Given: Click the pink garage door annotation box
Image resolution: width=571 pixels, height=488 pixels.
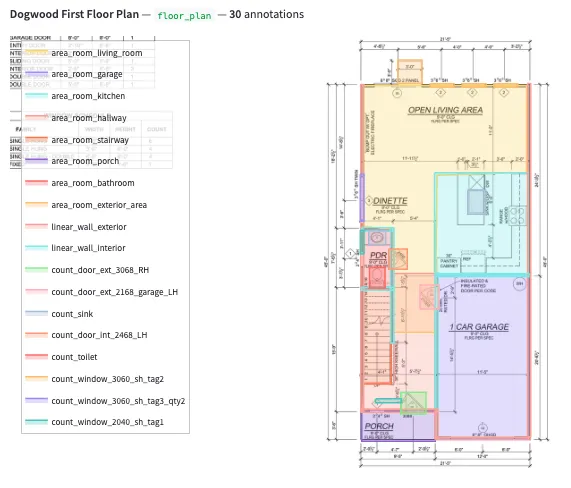Looking at the screenshot, I should (x=429, y=297).
